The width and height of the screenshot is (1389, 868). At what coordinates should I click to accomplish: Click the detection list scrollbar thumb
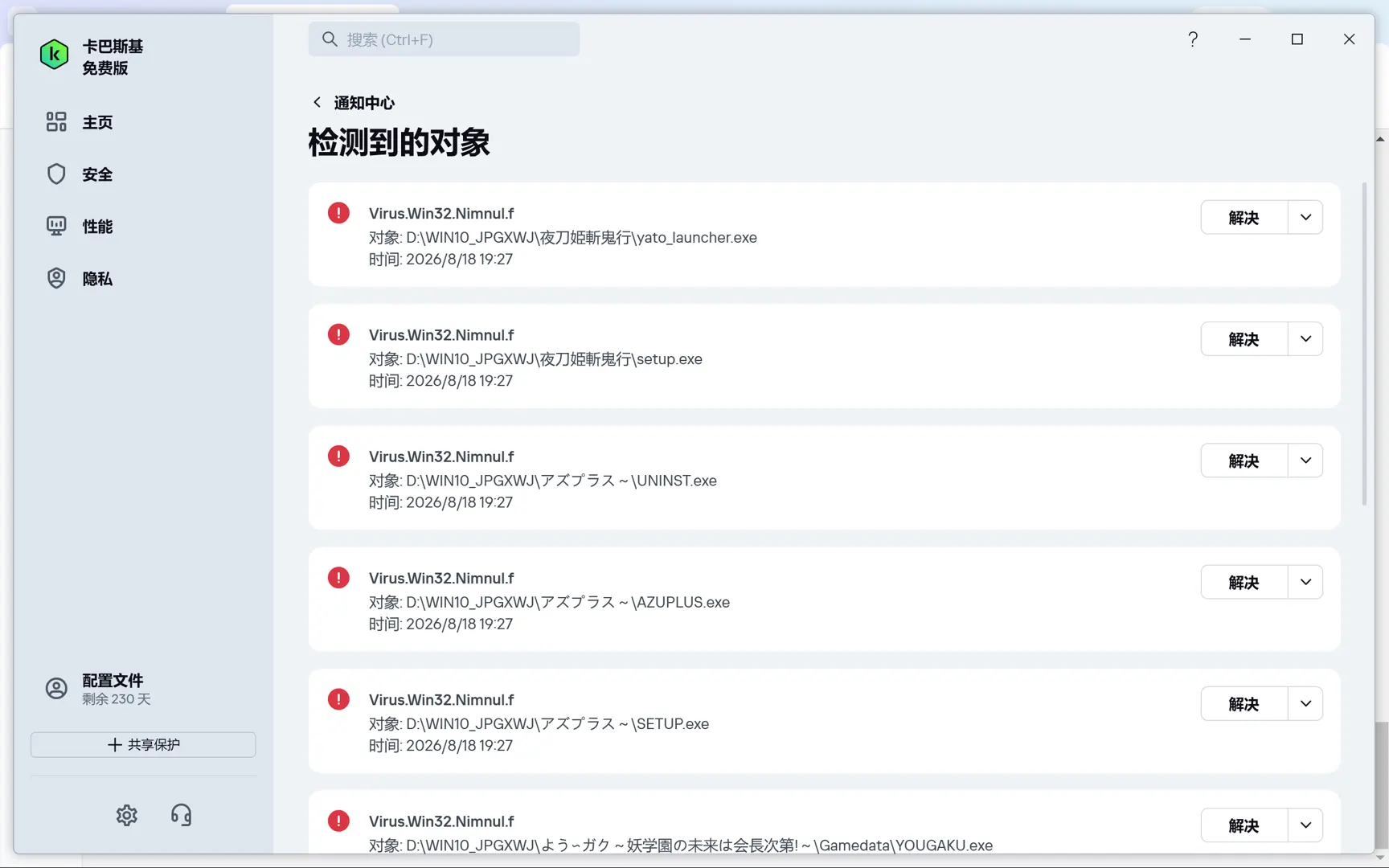[1364, 344]
